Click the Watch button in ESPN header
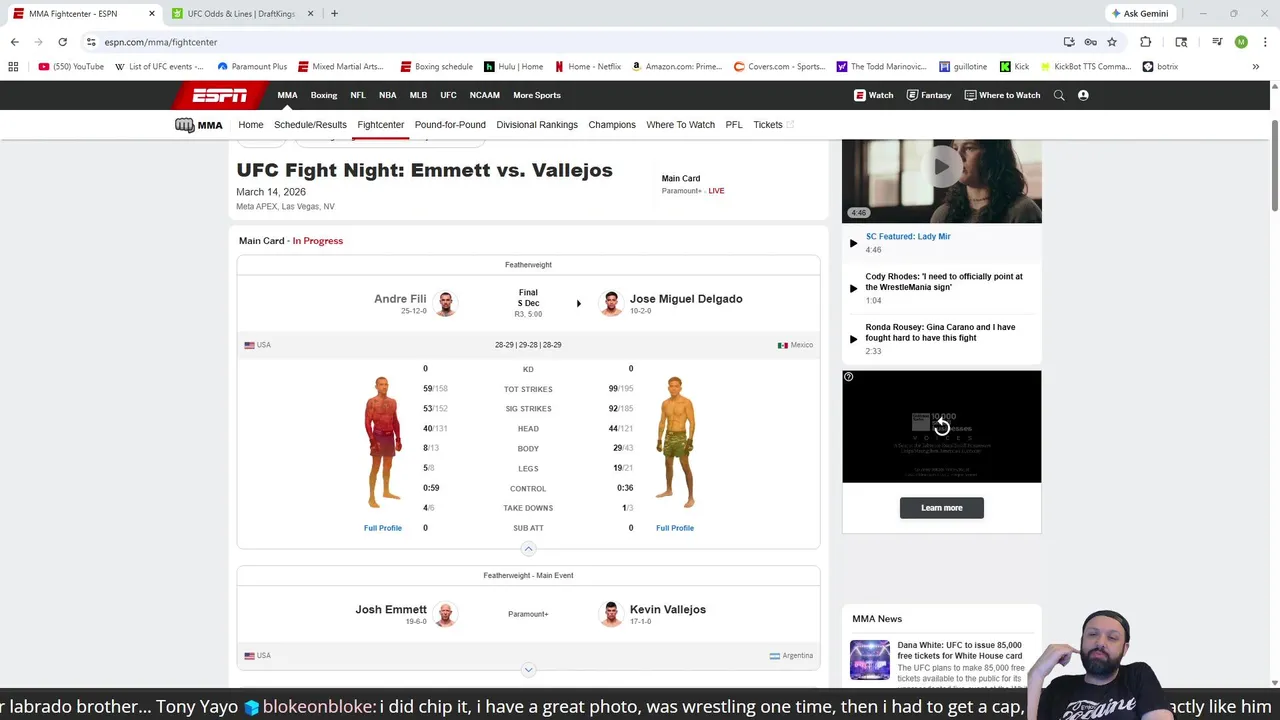The width and height of the screenshot is (1280, 720). [873, 95]
